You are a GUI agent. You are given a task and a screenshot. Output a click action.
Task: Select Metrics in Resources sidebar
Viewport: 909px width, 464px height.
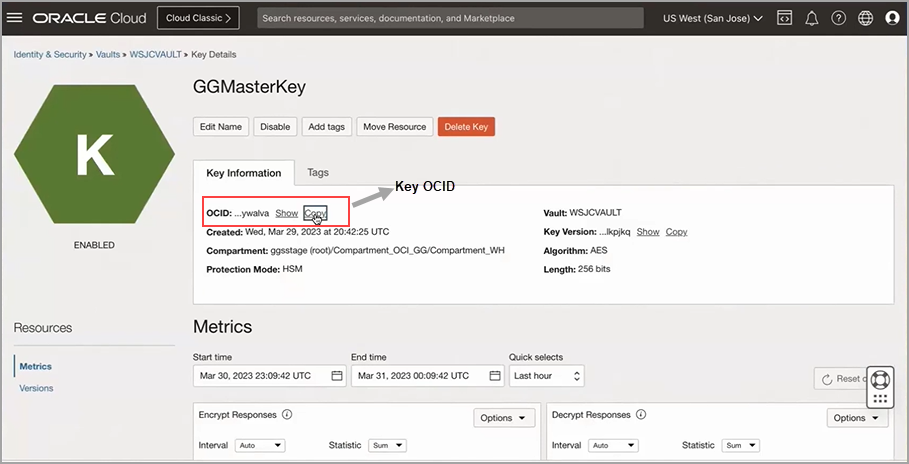(x=35, y=367)
